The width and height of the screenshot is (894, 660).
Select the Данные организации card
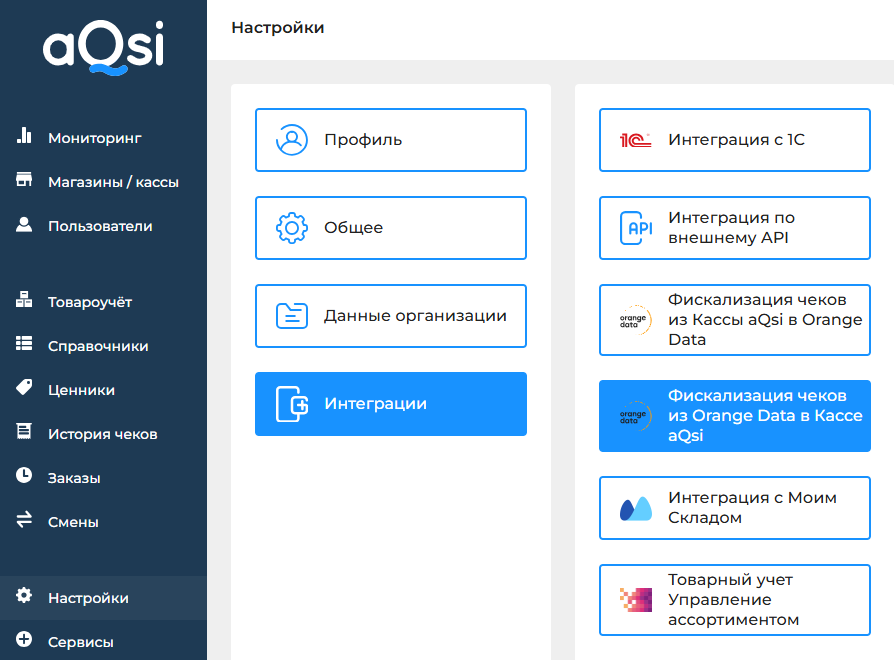[x=390, y=316]
